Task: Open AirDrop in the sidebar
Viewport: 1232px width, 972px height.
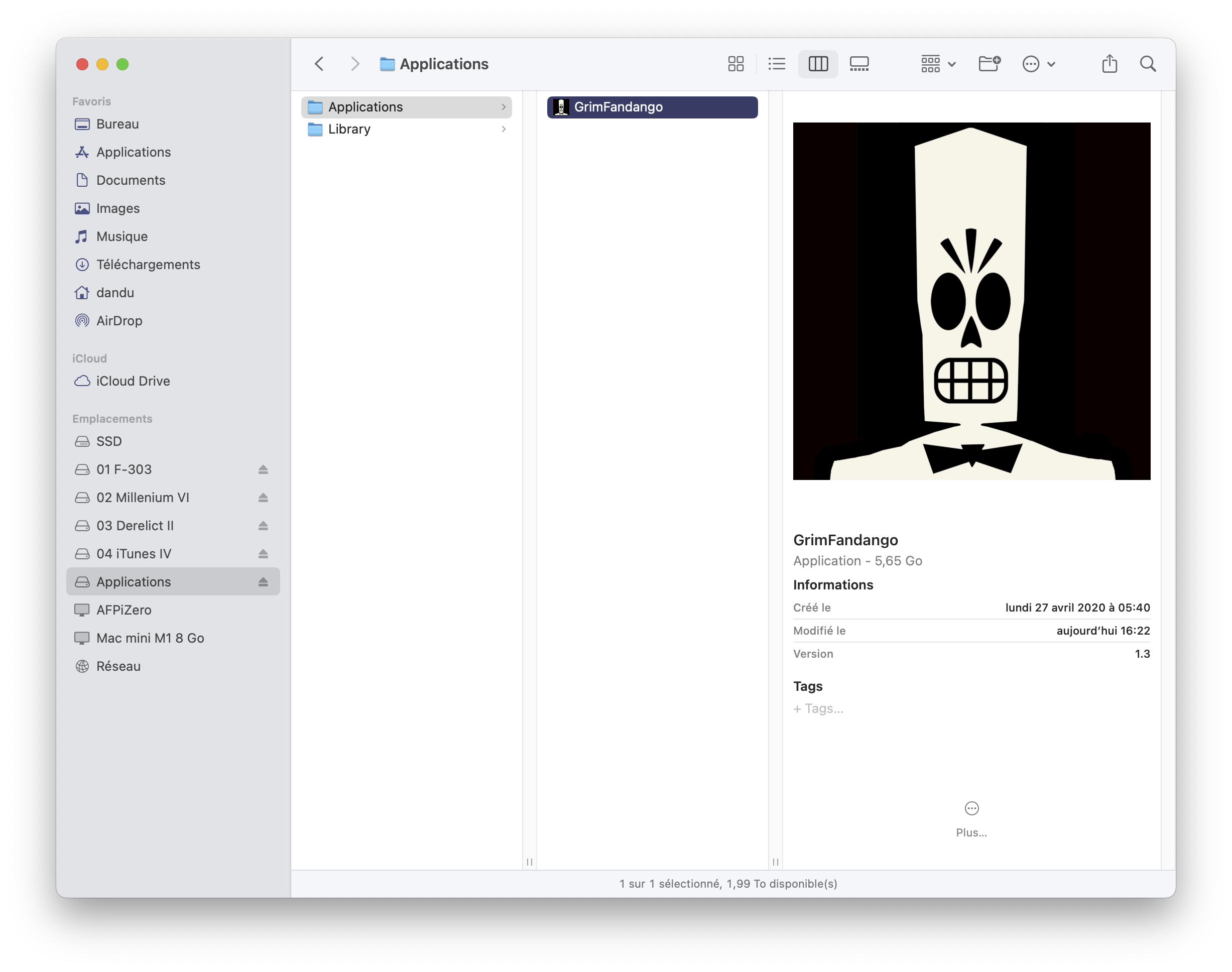Action: tap(173, 320)
